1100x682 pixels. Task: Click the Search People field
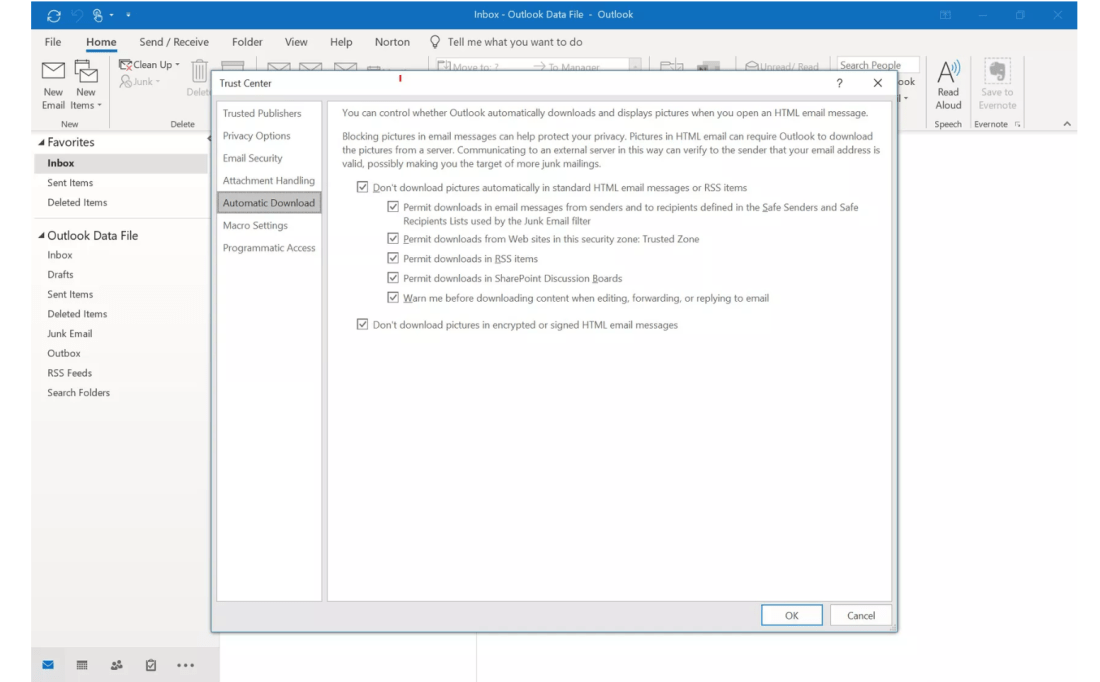877,65
